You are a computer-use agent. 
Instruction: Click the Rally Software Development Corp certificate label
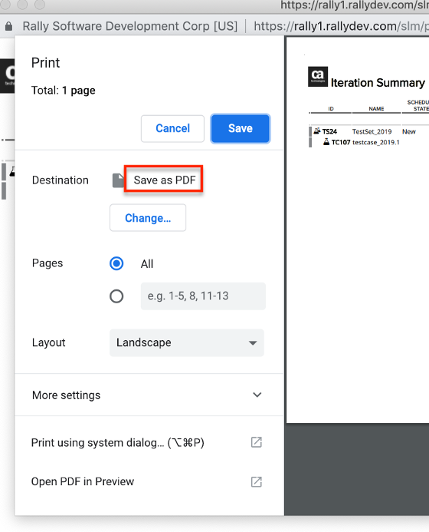[130, 26]
